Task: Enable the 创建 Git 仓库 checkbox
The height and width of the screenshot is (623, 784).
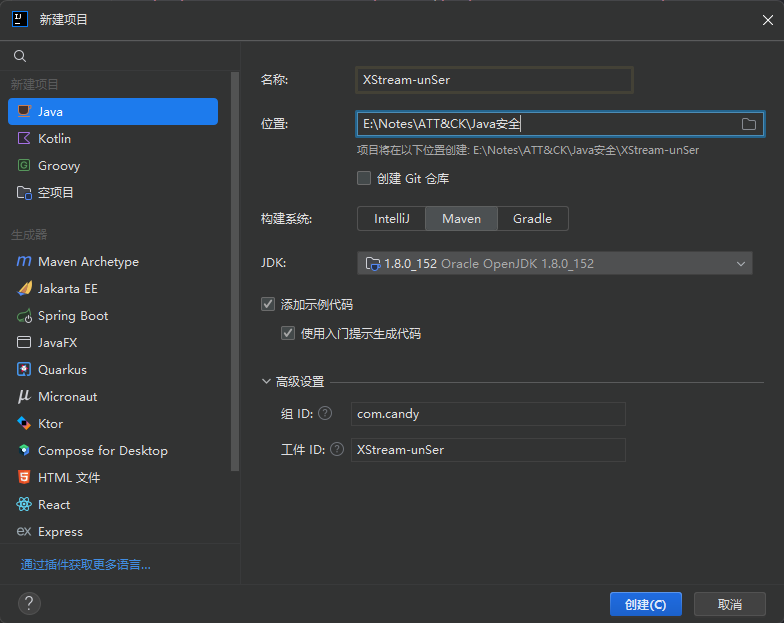Action: [x=364, y=178]
